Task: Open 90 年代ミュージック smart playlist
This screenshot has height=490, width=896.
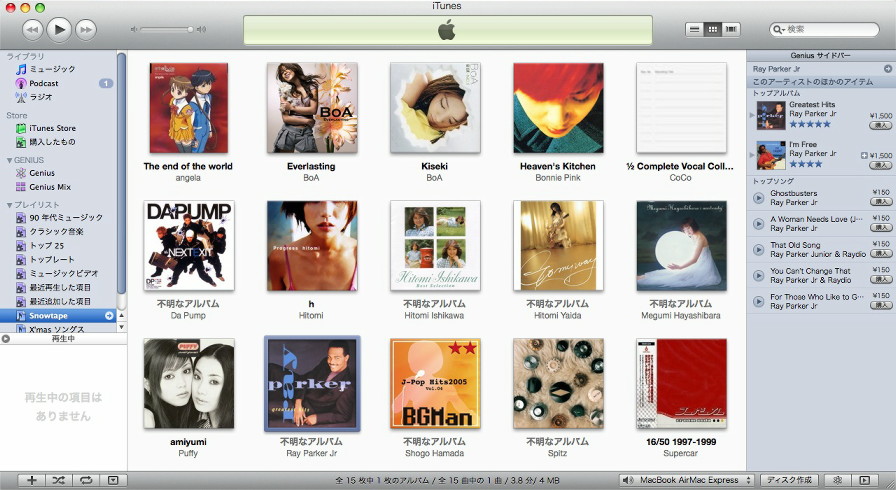Action: 59,217
